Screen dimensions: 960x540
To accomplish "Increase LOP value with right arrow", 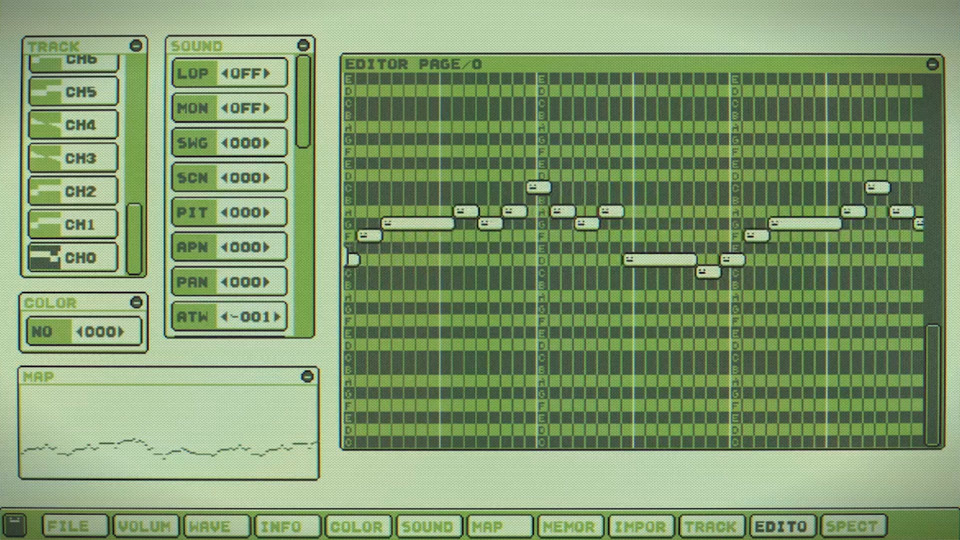I will tap(267, 73).
